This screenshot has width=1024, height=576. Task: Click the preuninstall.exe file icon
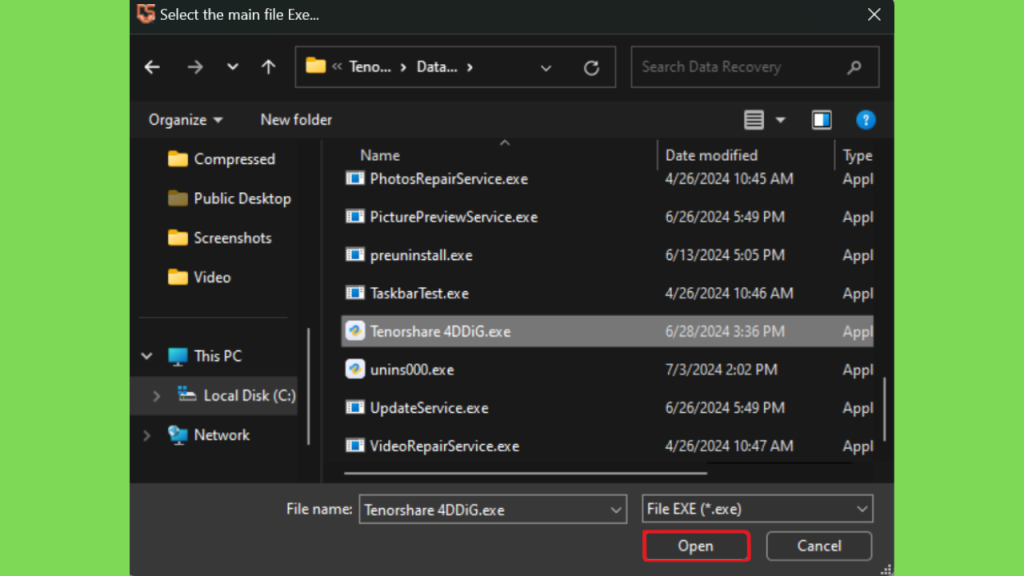tap(355, 255)
